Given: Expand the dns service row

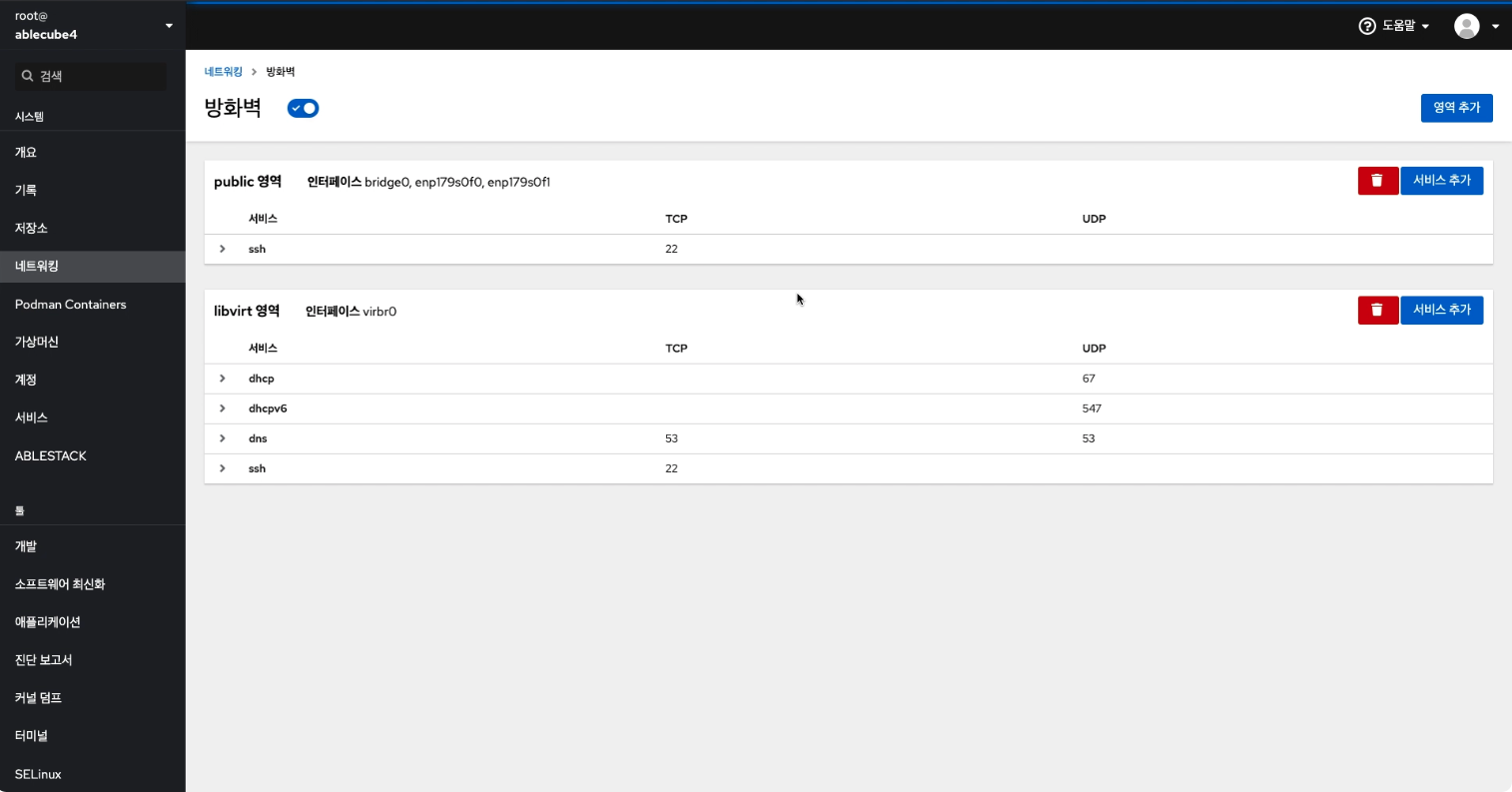Looking at the screenshot, I should click(x=223, y=438).
